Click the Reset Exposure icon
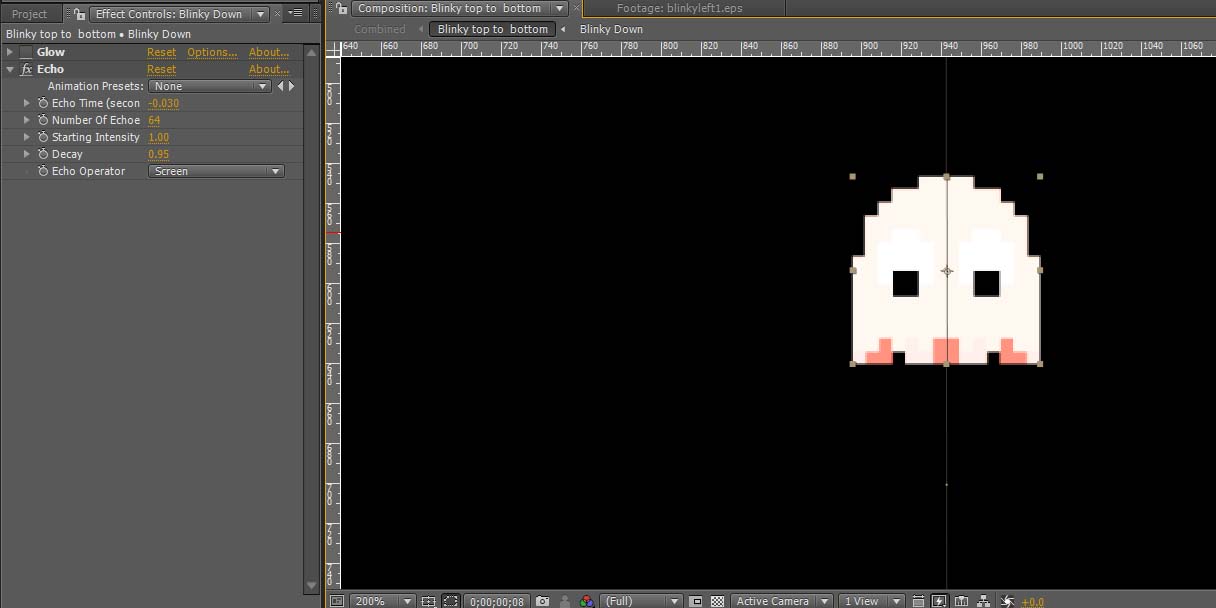This screenshot has width=1216, height=608. point(1007,601)
